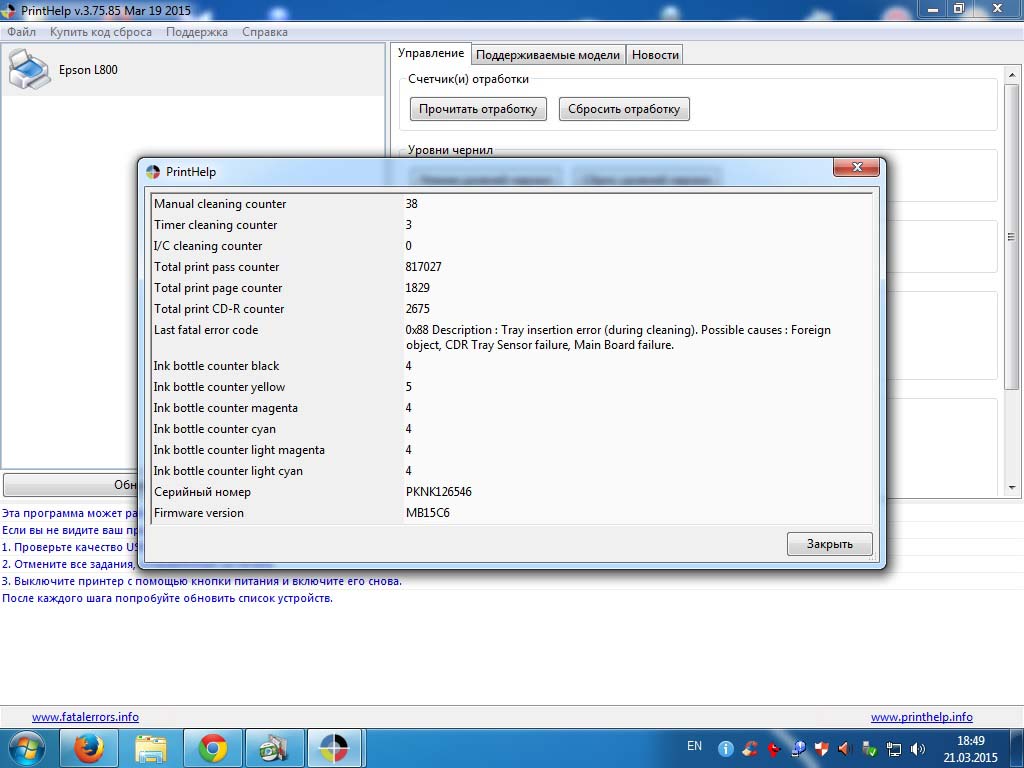The image size is (1024, 768).
Task: Open system volume control tray icon
Action: tap(918, 748)
